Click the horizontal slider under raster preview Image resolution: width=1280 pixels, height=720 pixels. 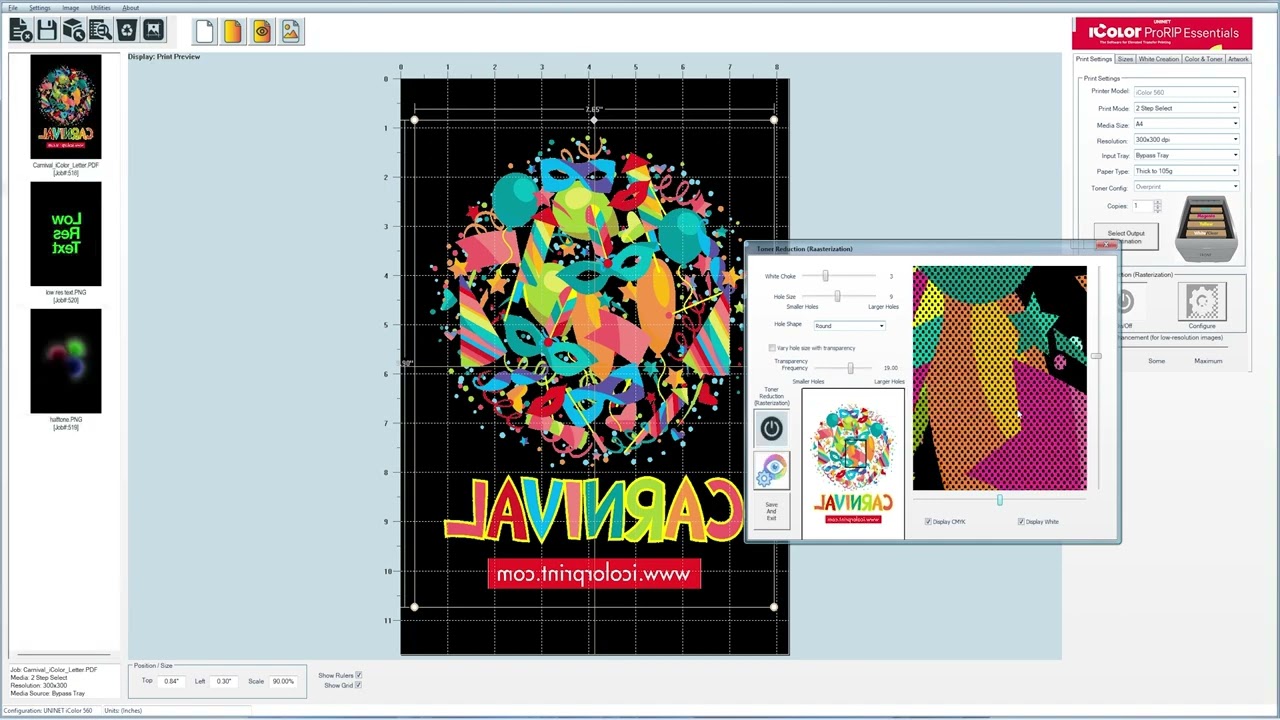pos(1000,500)
